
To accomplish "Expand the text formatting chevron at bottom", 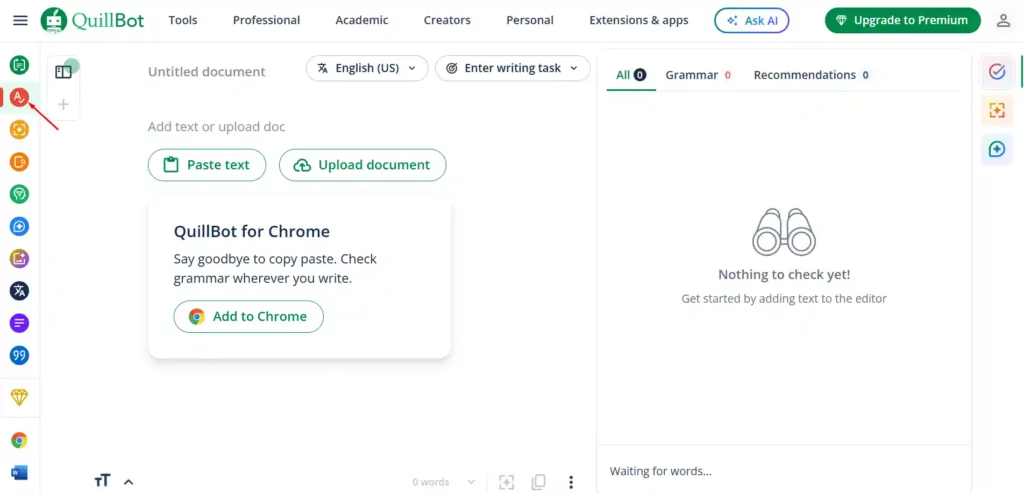I will (x=128, y=482).
